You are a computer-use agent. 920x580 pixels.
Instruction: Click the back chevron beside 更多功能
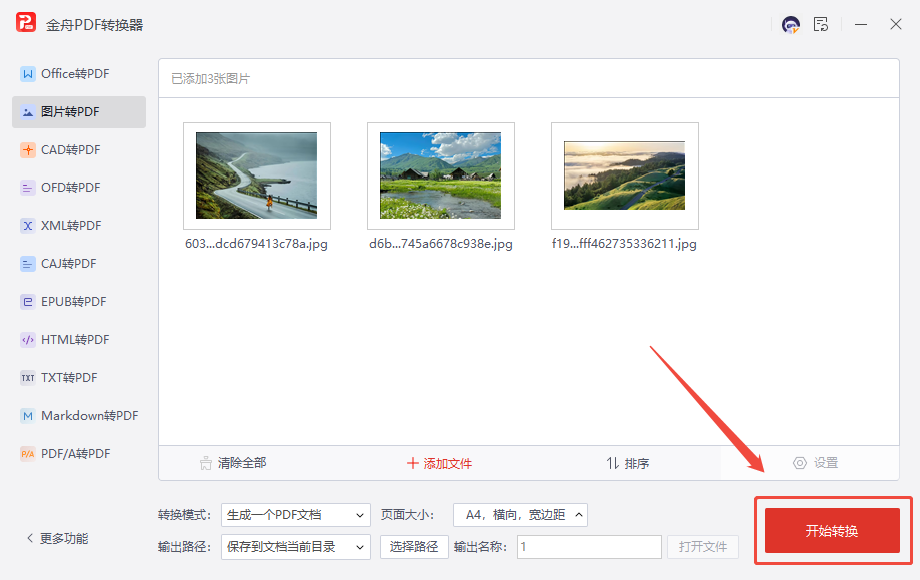(x=30, y=538)
